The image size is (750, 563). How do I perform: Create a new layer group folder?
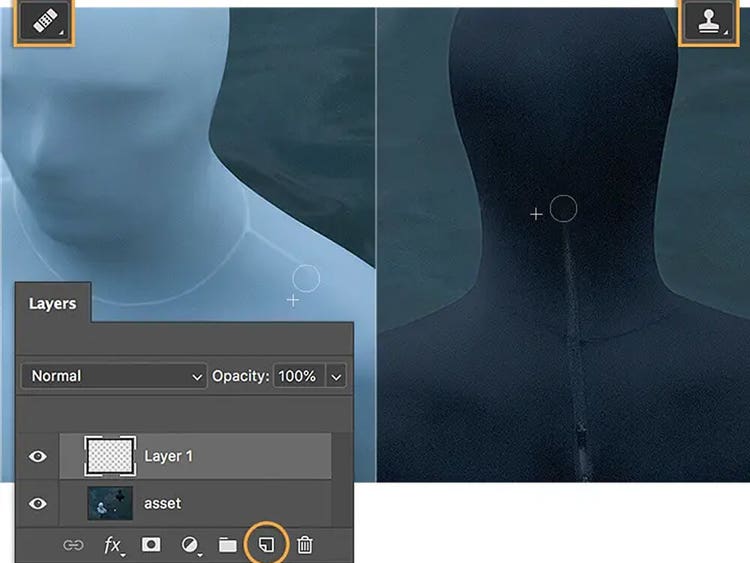[x=228, y=545]
